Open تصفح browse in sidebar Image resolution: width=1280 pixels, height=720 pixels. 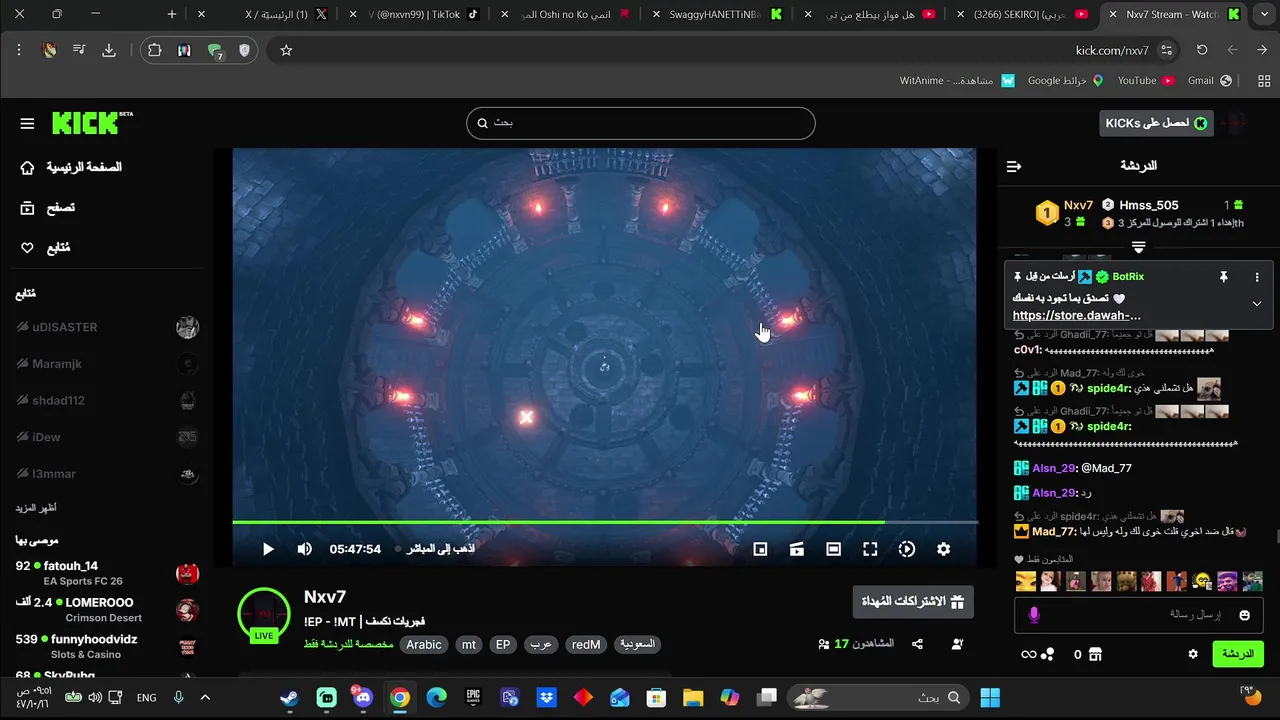[x=48, y=208]
